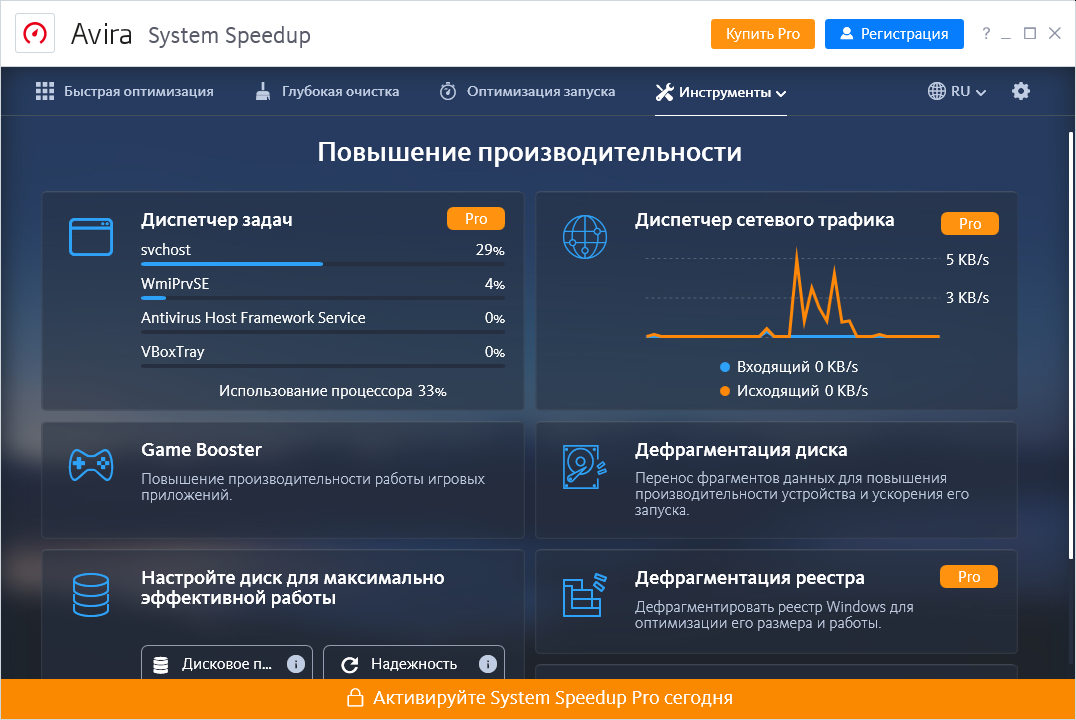Click the stopwatch icon of Оптимизация запуска
Screen dimensions: 1076x720
point(447,91)
